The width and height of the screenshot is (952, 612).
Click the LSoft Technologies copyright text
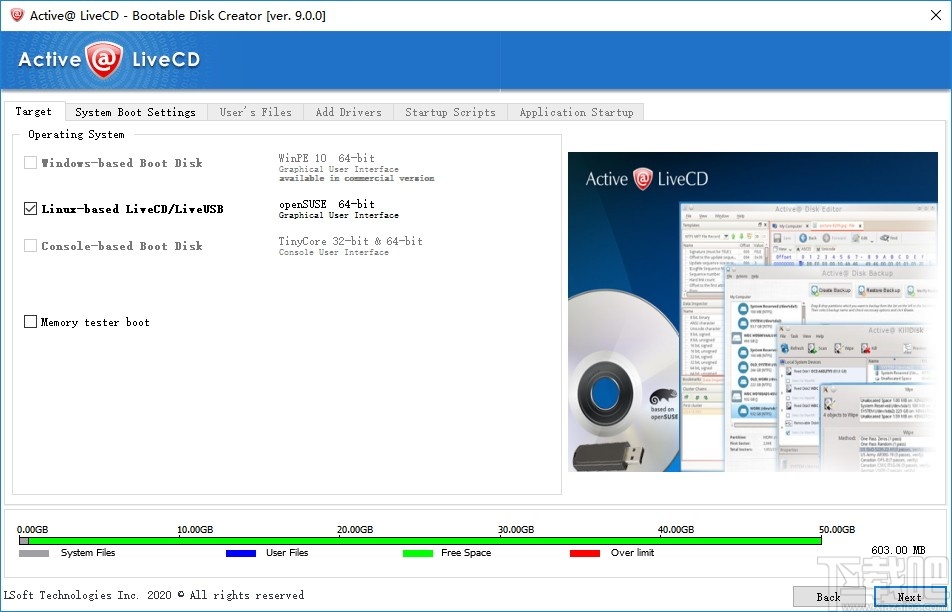(x=154, y=595)
